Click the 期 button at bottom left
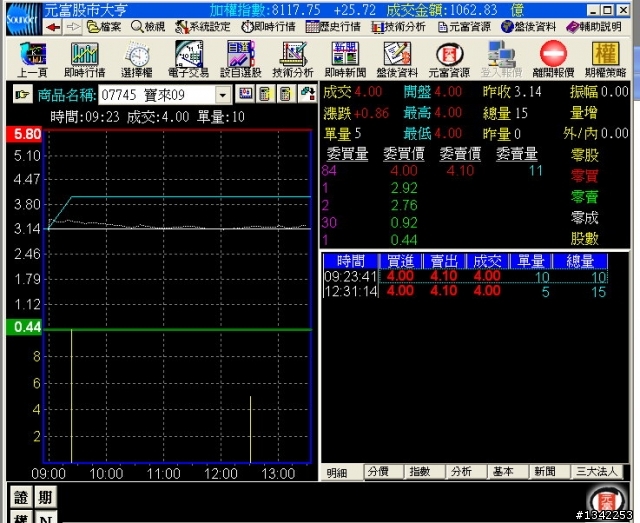Image resolution: width=640 pixels, height=523 pixels. (45, 497)
